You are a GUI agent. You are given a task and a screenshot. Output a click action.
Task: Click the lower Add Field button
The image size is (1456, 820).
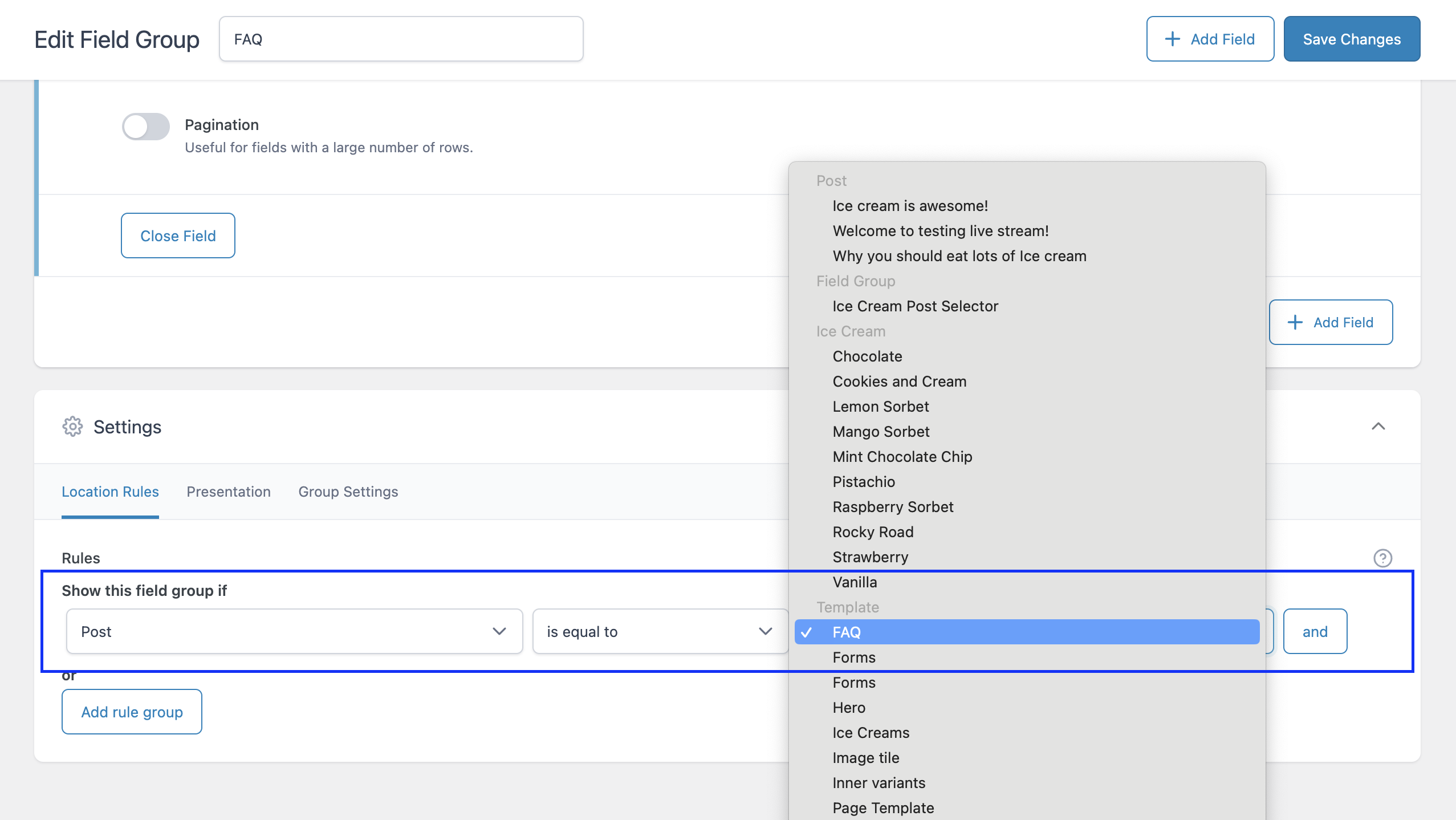(x=1331, y=322)
